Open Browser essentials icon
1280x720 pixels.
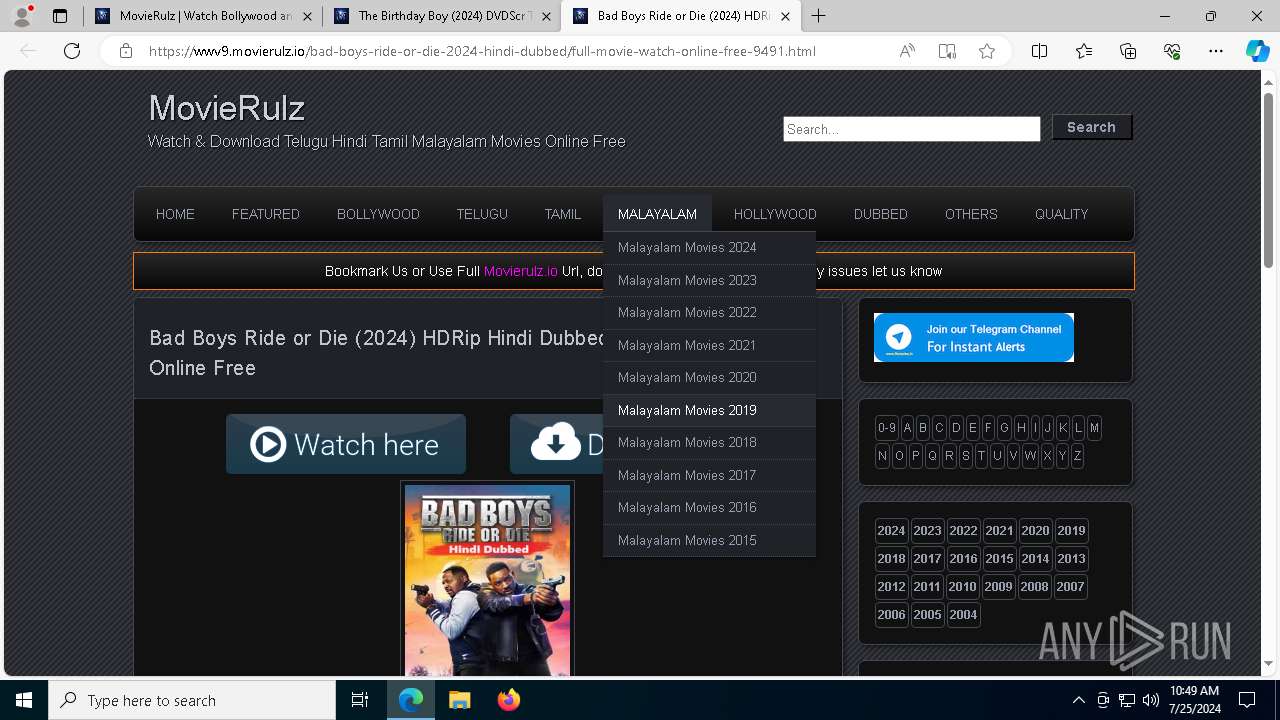pyautogui.click(x=1172, y=51)
